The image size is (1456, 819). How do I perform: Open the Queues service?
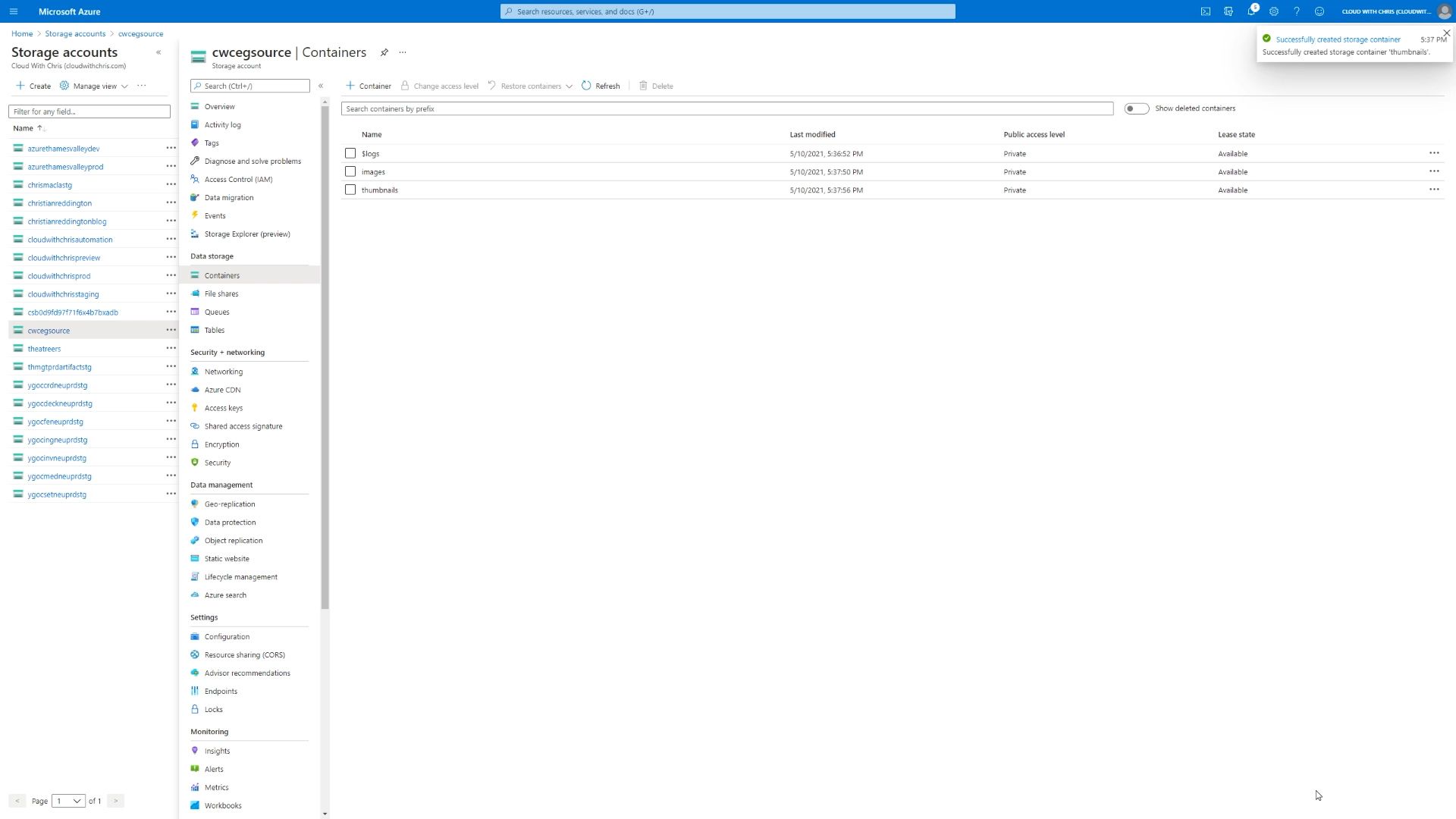217,312
